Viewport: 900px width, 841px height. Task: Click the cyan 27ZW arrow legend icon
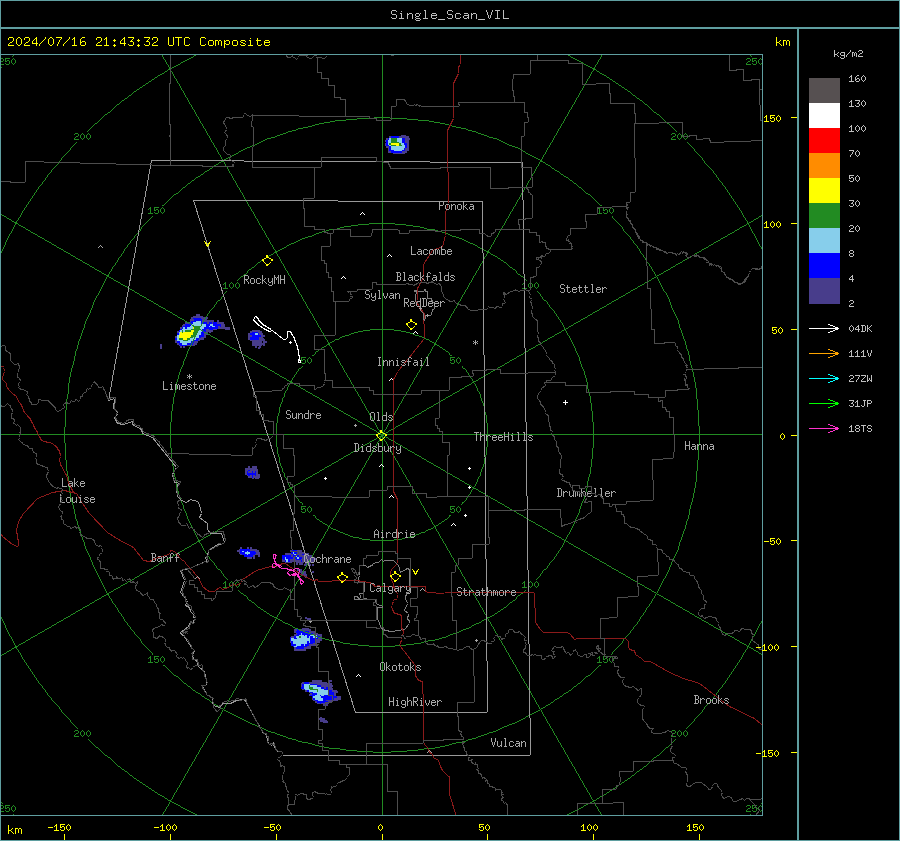point(824,378)
